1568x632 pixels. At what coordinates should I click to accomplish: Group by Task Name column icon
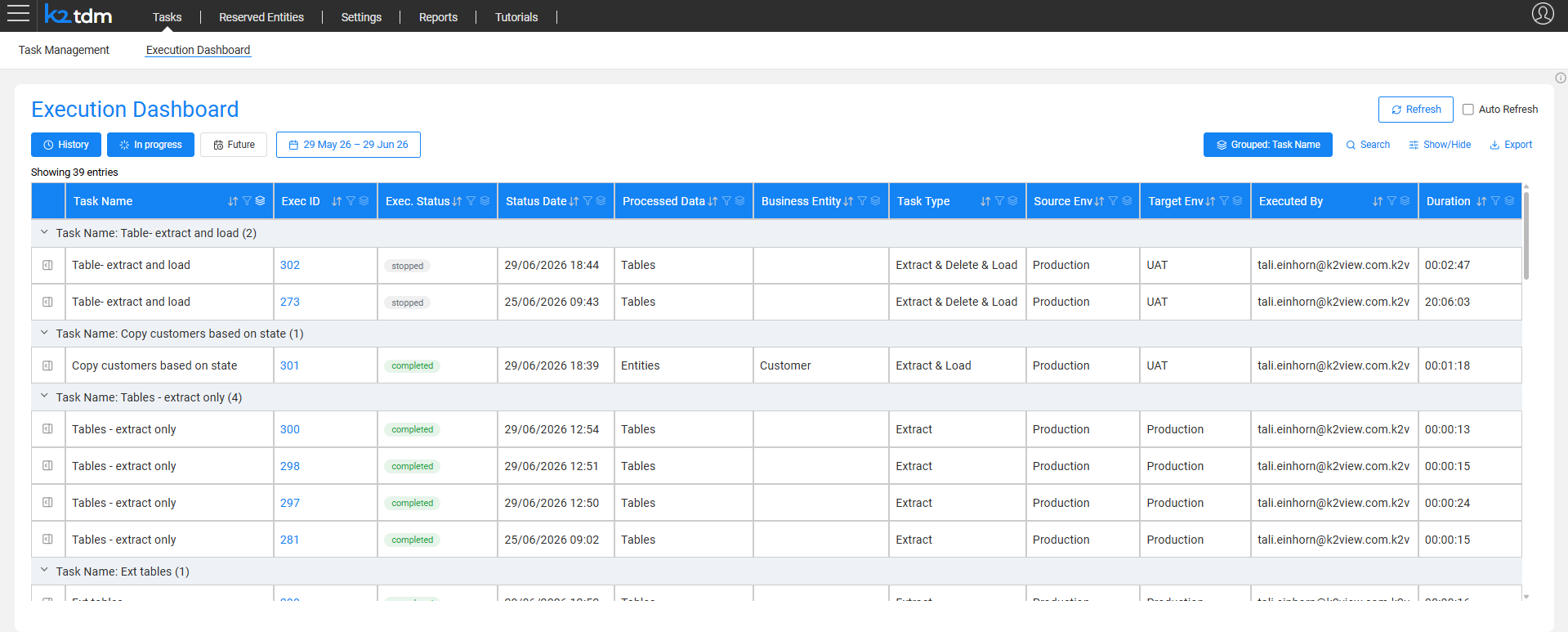coord(260,201)
